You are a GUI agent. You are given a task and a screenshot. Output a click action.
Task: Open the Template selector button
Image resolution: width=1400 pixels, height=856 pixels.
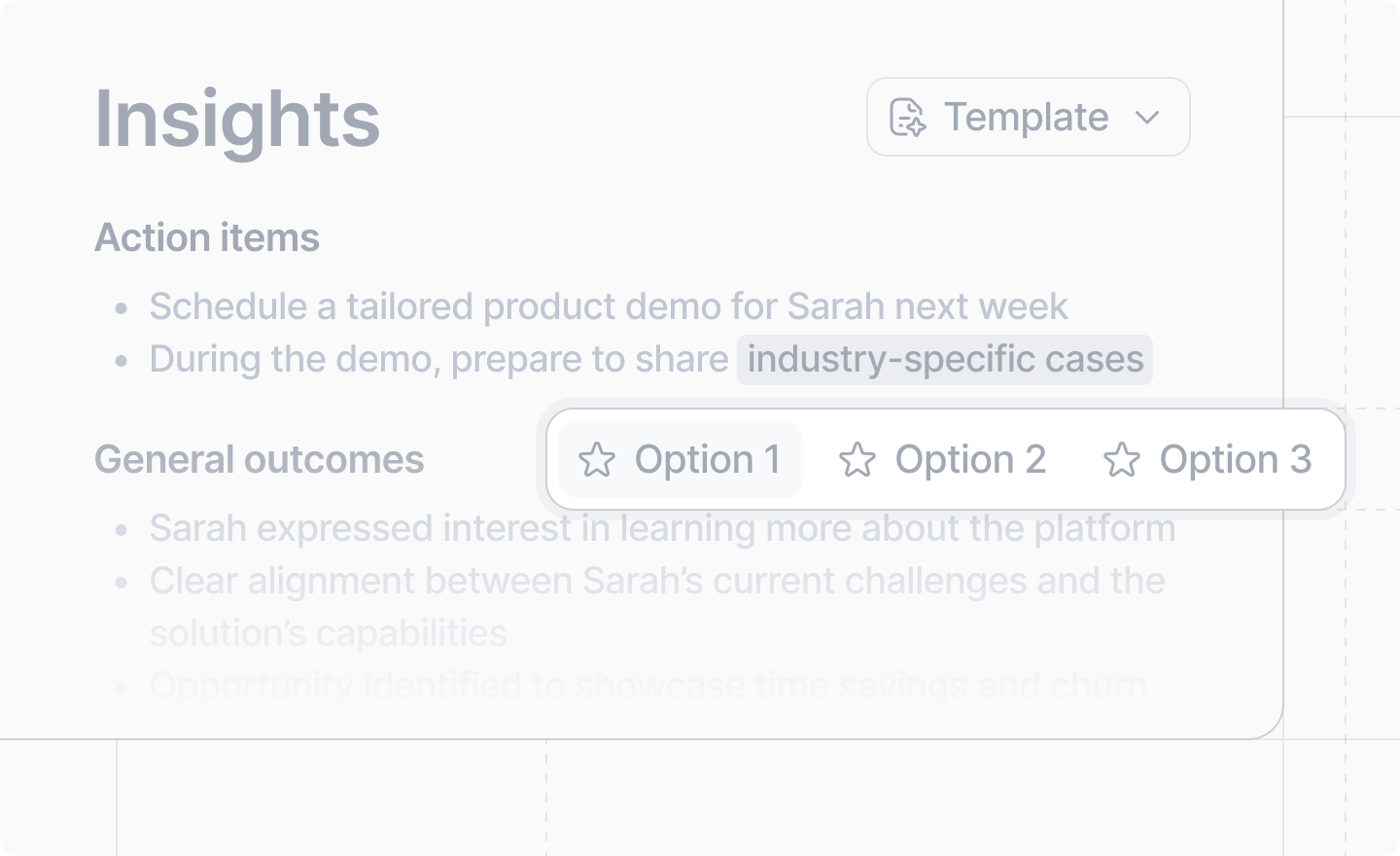tap(1029, 117)
